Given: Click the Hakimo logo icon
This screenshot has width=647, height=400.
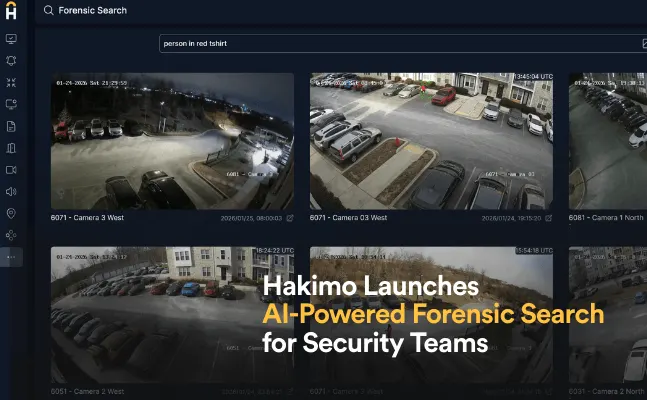Looking at the screenshot, I should 11,10.
